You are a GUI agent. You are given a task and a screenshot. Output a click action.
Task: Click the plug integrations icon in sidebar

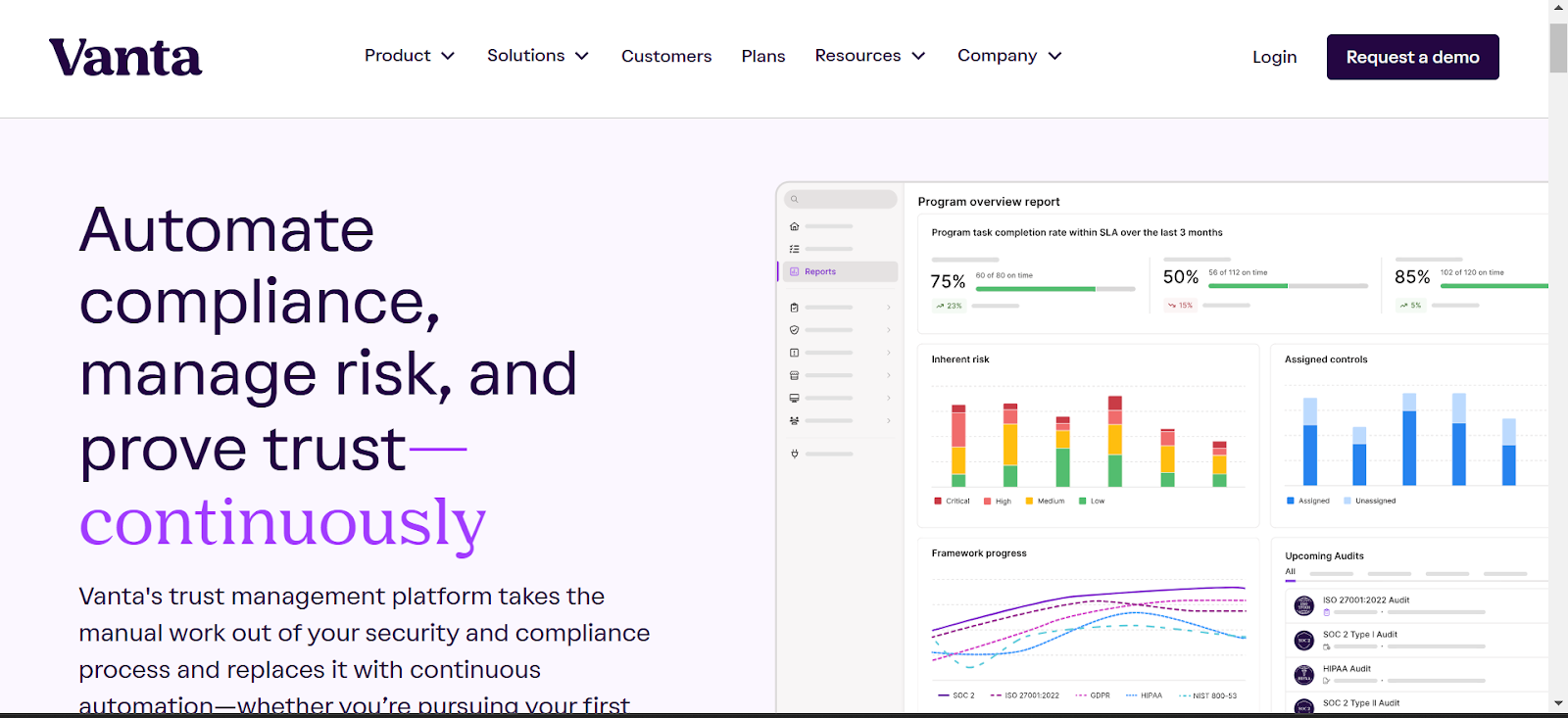click(794, 454)
